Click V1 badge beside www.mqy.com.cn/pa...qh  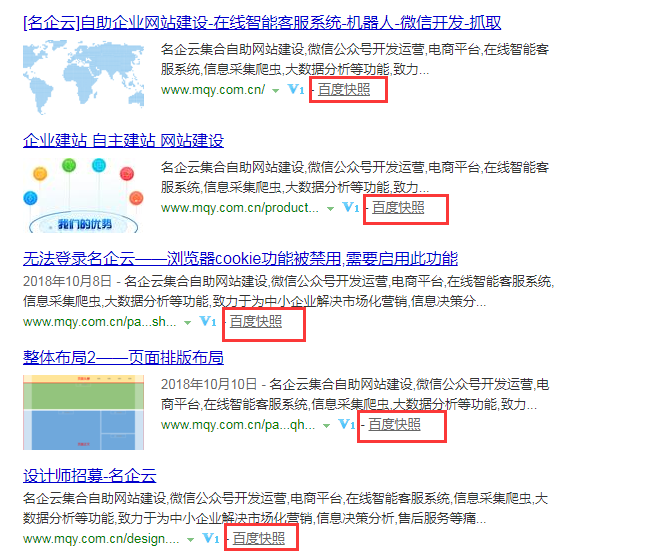[347, 424]
